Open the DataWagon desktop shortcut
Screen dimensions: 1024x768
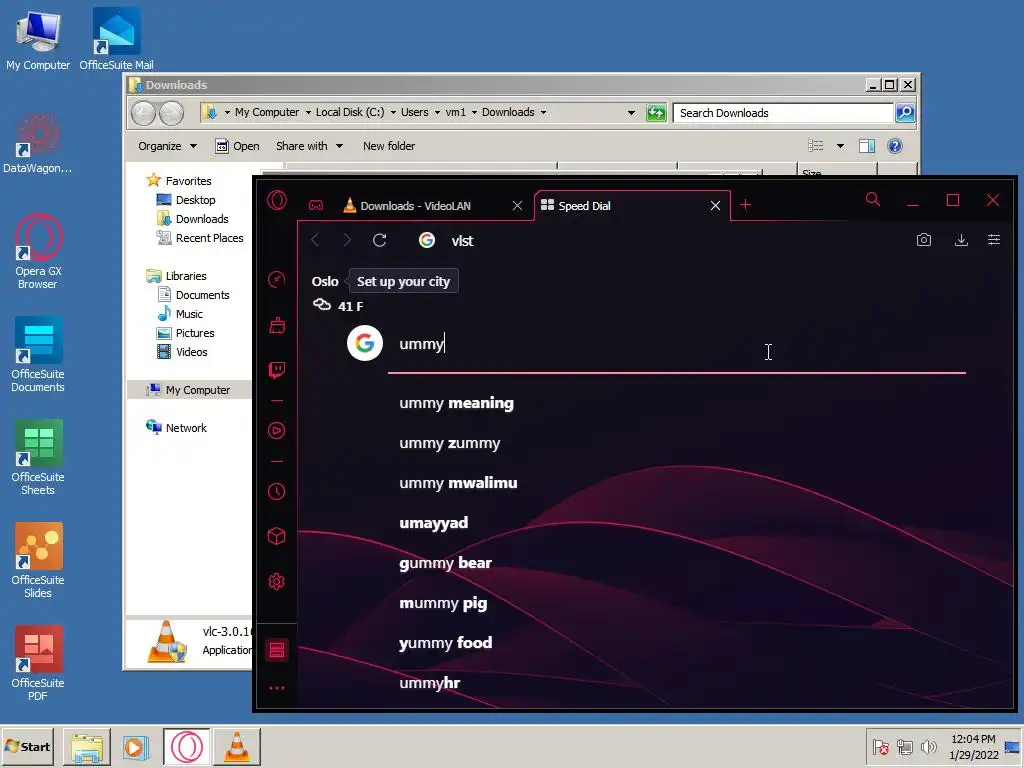tap(38, 144)
